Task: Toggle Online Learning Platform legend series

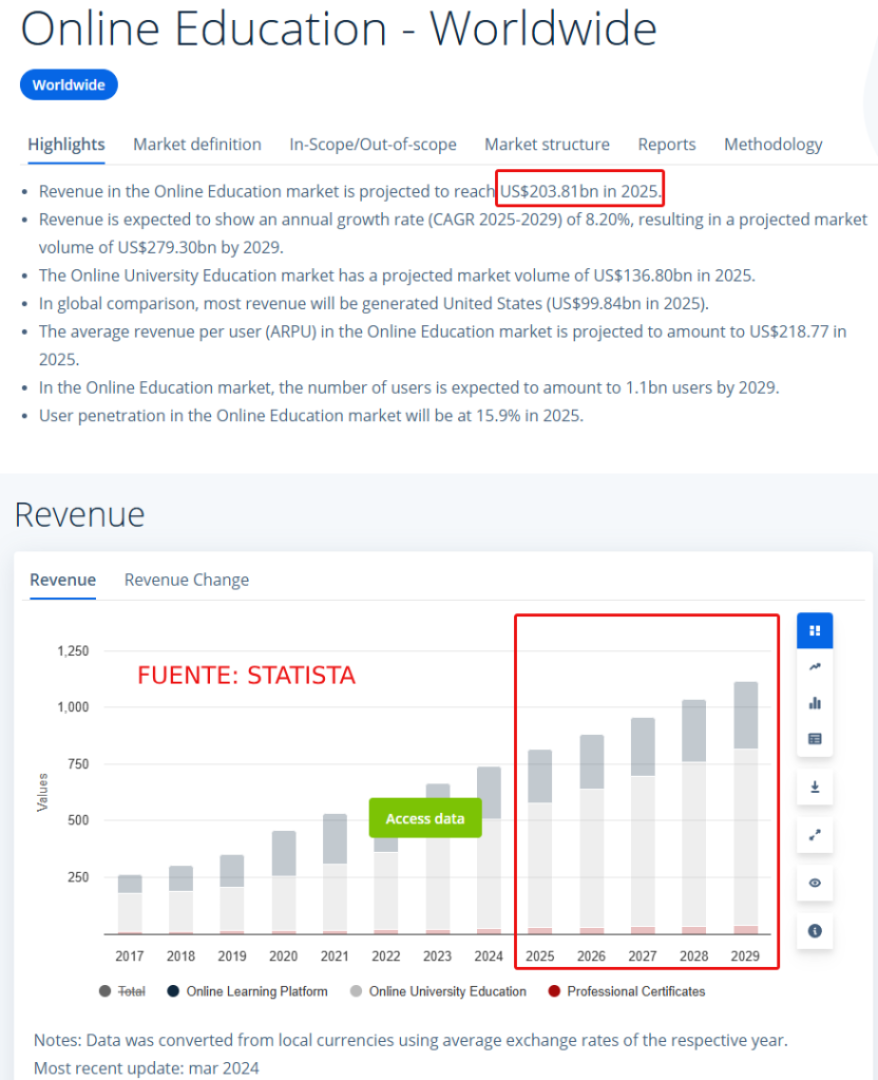Action: pos(247,991)
